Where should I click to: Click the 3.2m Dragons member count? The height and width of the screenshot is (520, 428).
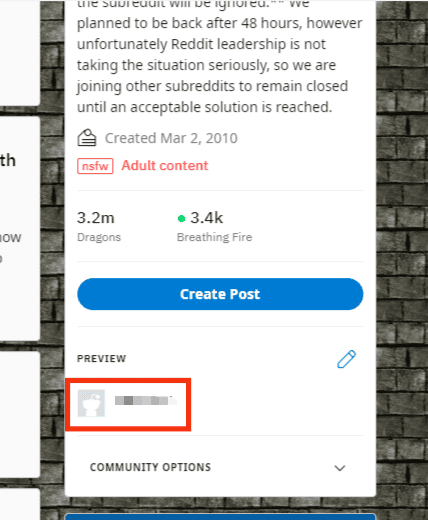point(99,226)
